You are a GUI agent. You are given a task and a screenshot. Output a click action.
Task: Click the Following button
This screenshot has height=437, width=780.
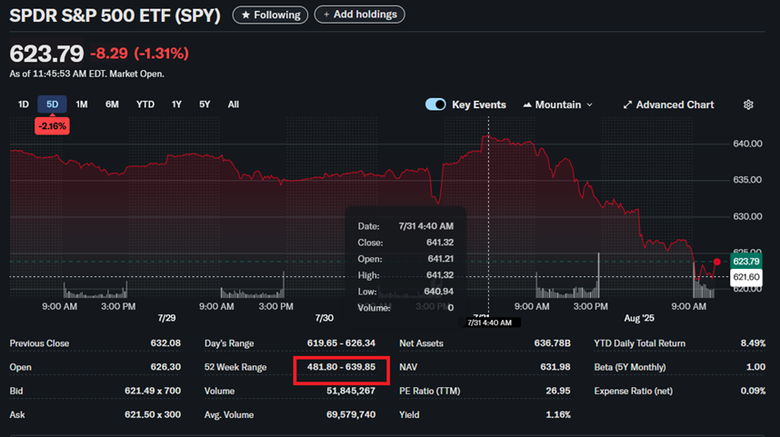point(270,15)
